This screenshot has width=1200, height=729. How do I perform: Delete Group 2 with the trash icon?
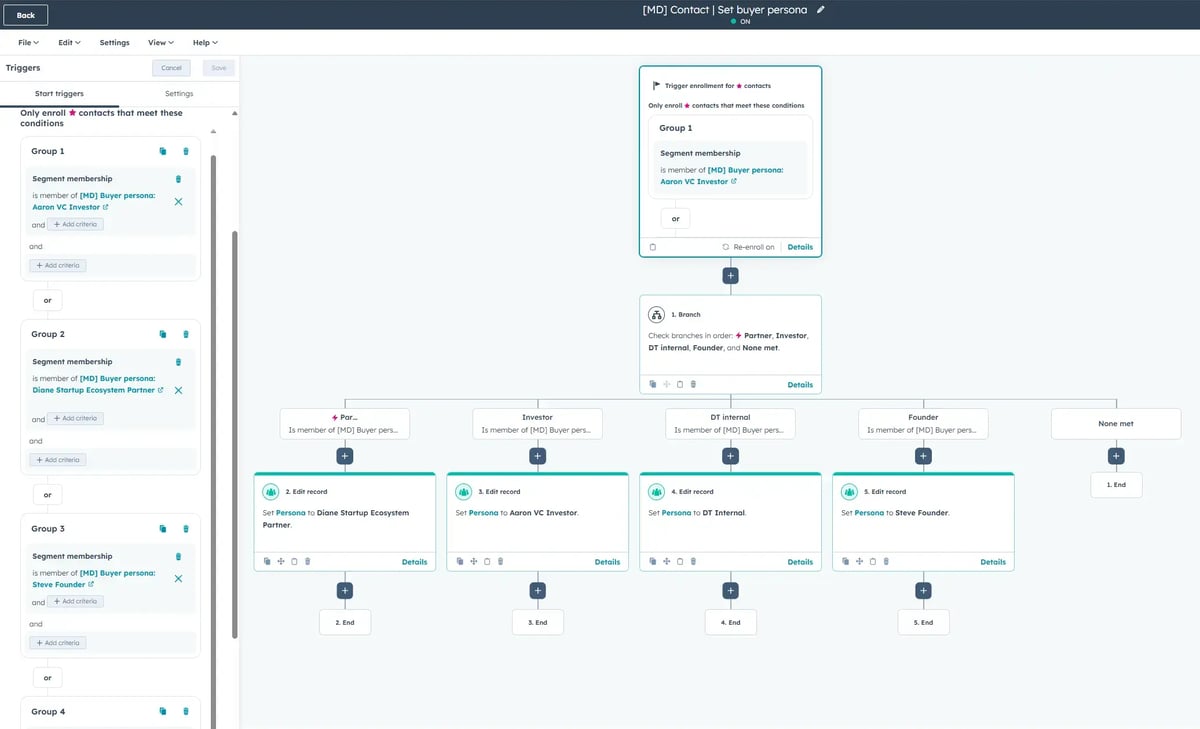(x=186, y=334)
